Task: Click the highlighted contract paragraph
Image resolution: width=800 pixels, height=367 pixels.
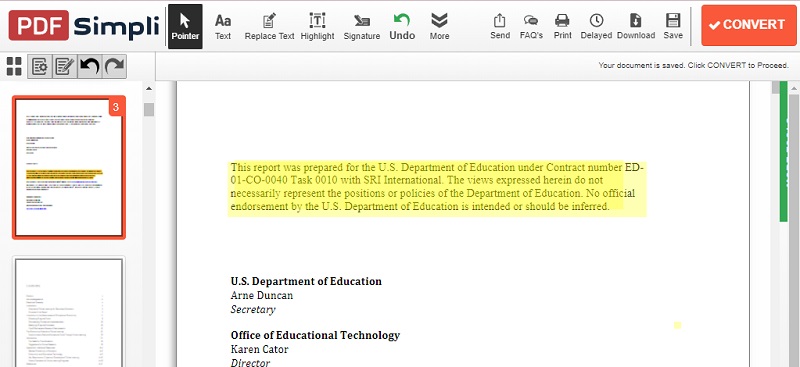Action: point(437,187)
